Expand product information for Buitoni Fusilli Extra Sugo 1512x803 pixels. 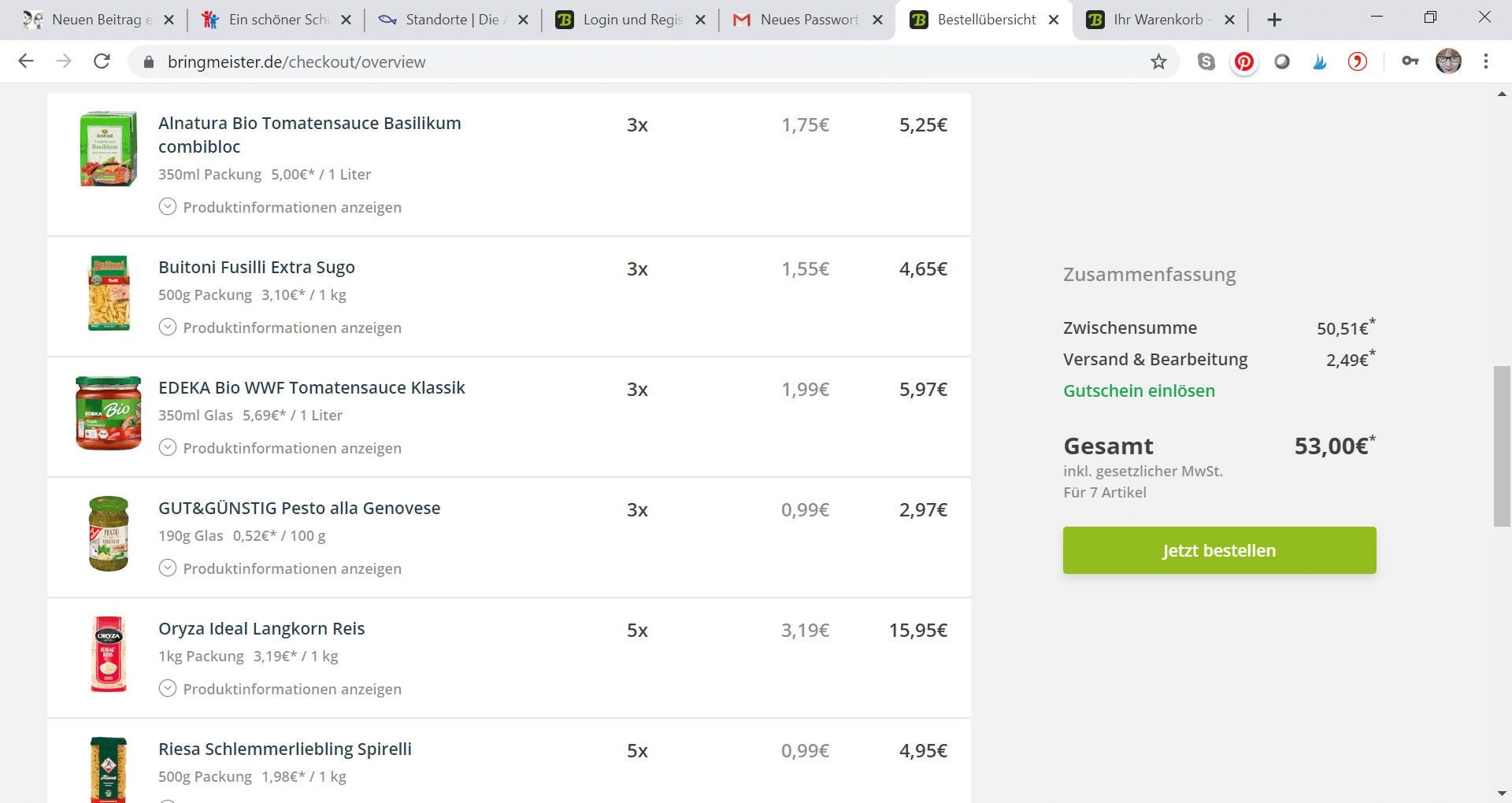click(280, 327)
